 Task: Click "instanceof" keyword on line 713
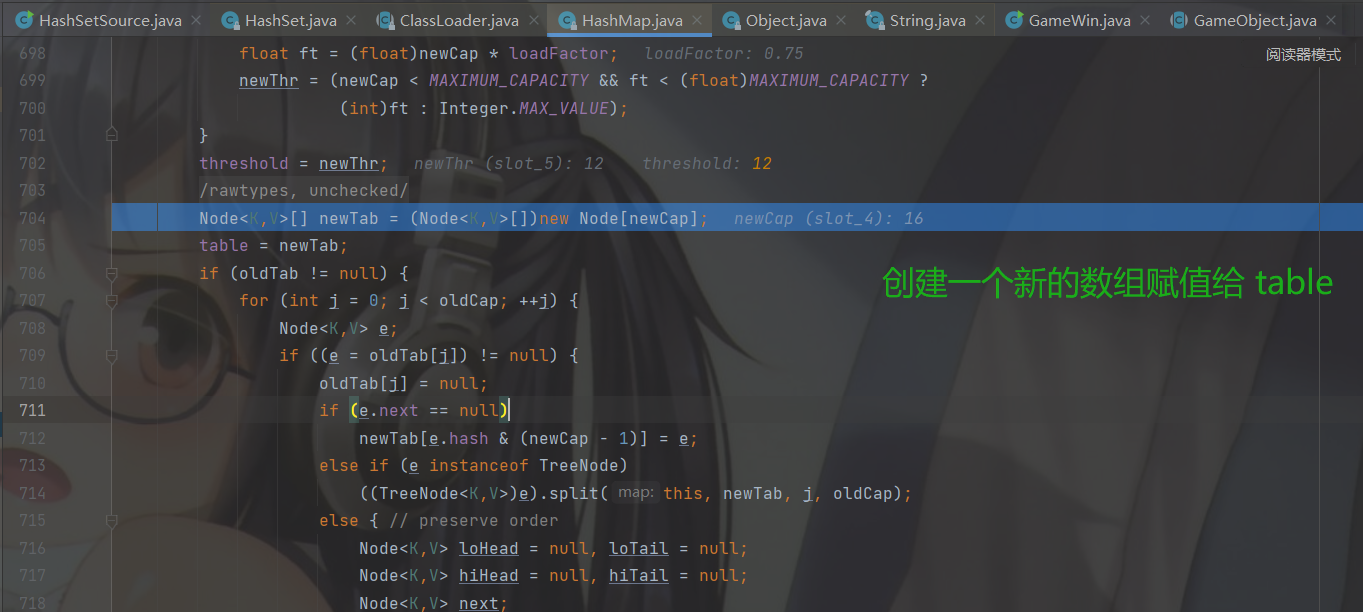tap(479, 465)
